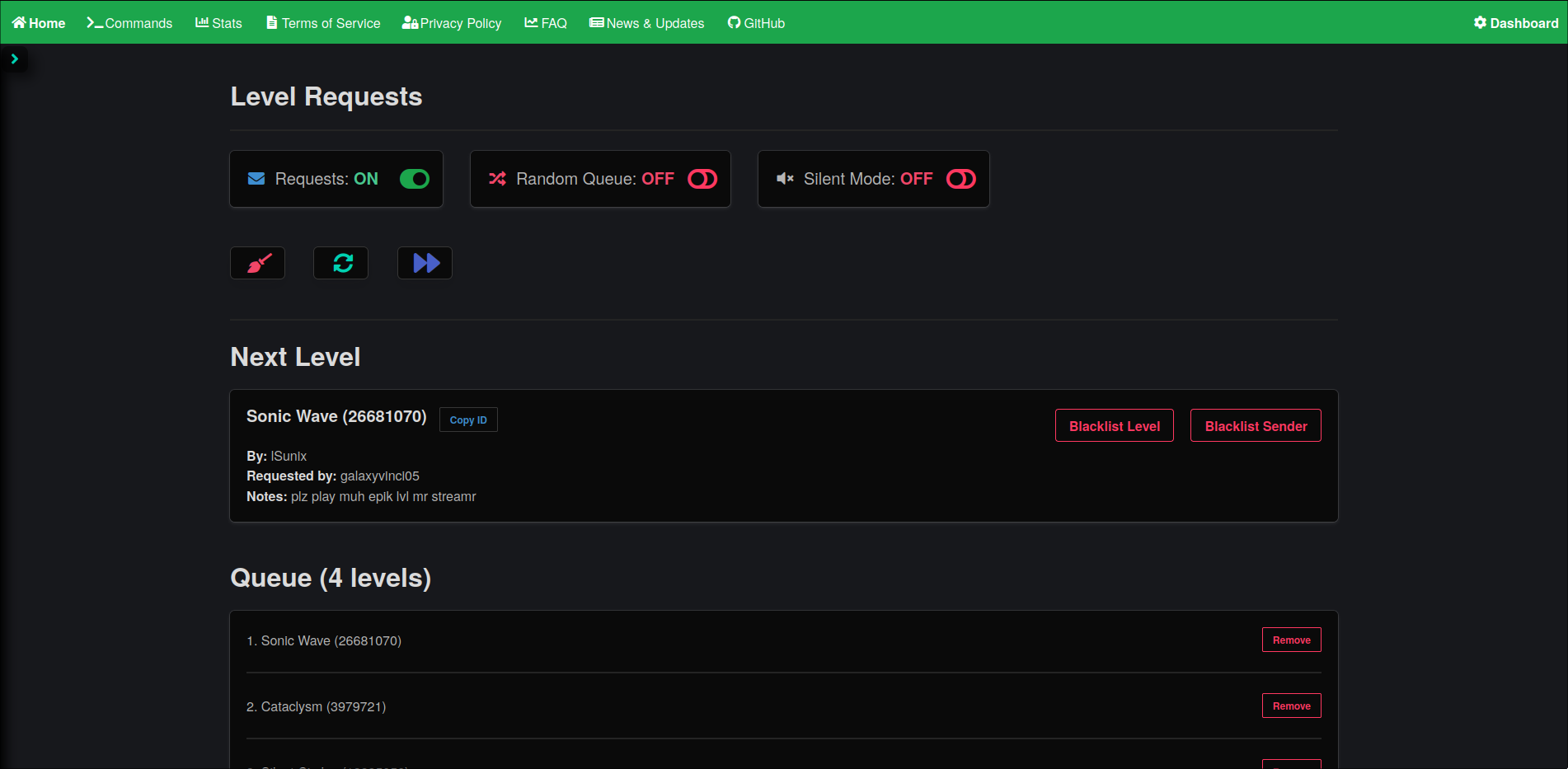Open the FAQ page

546,23
